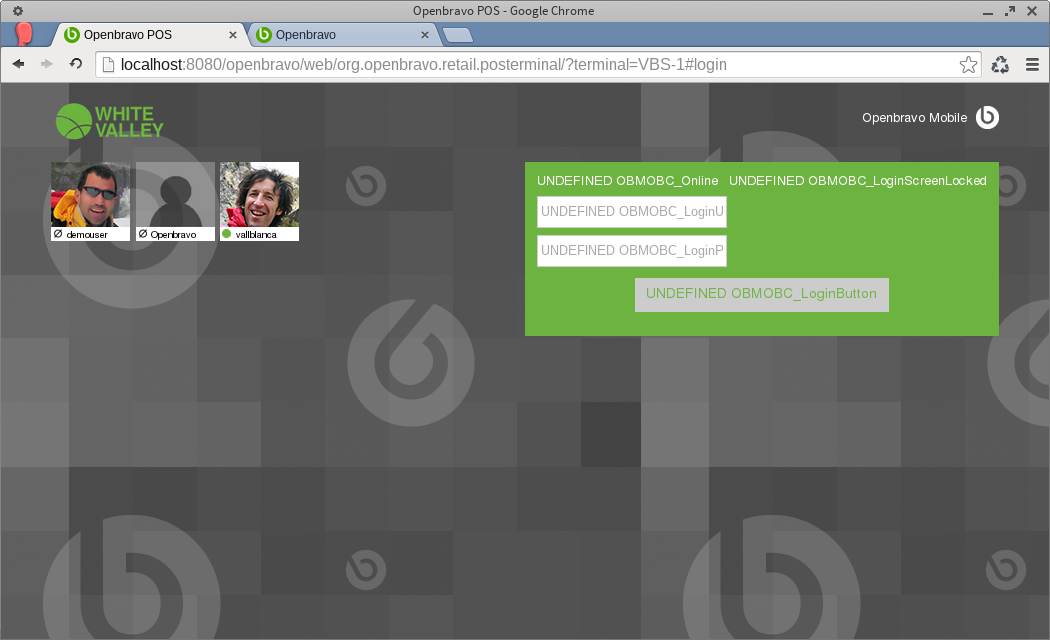This screenshot has width=1050, height=640.
Task: Switch to the Openbravo POS tab
Action: point(140,35)
